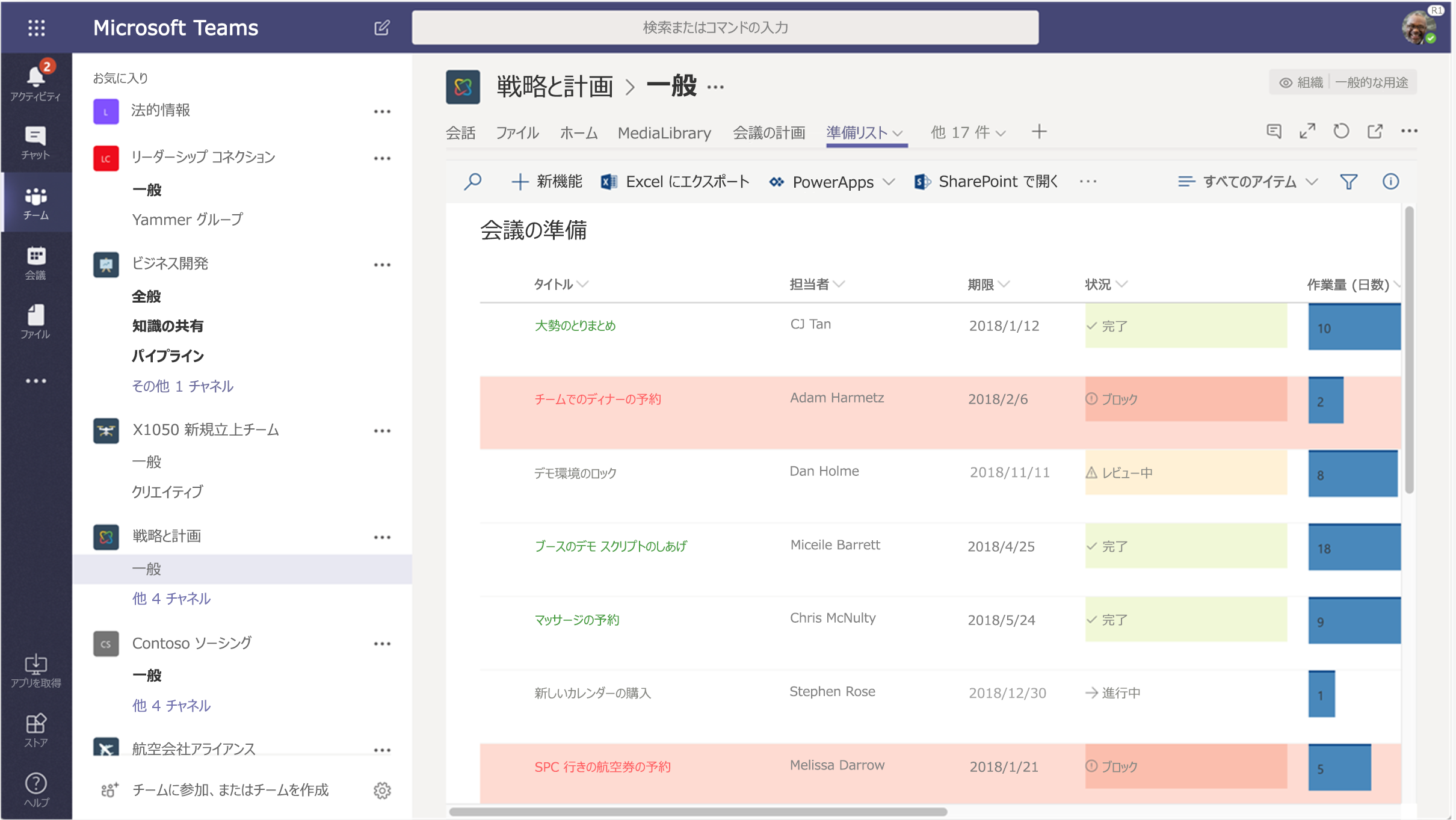
Task: Click Get apps (アプリを取得) icon
Action: (35, 671)
